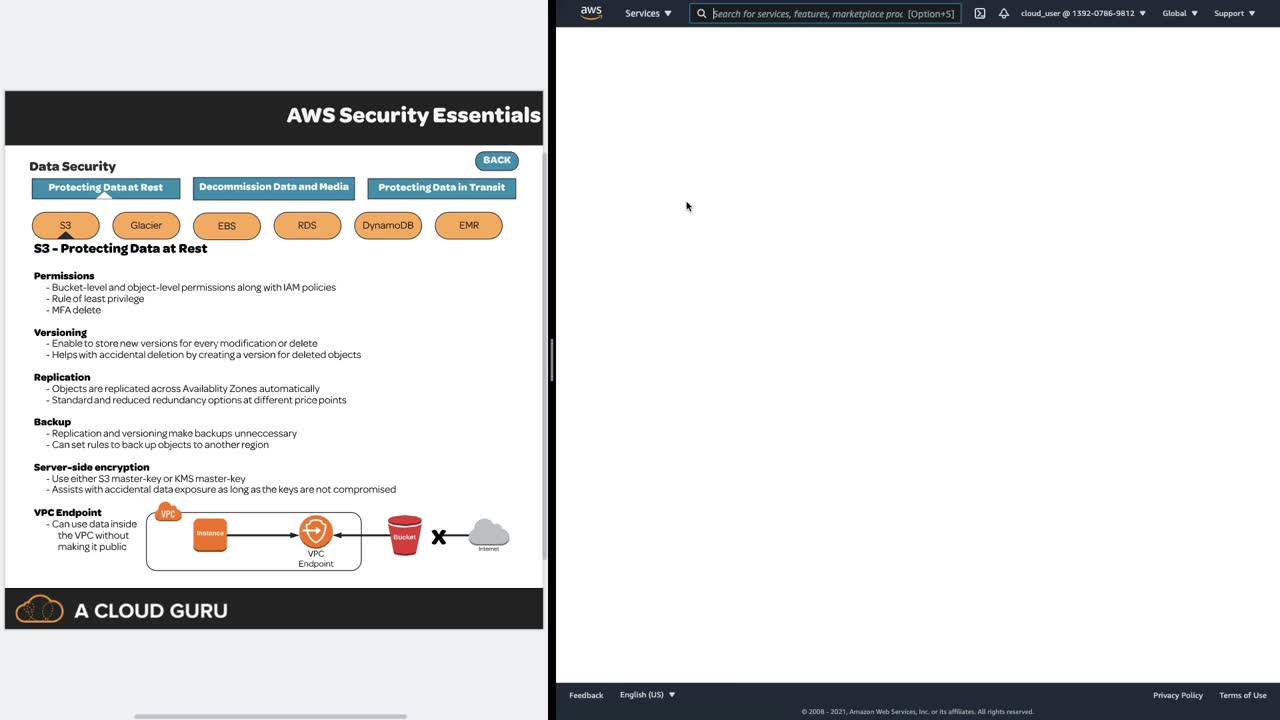The height and width of the screenshot is (720, 1280).
Task: Open the Terms of Use link
Action: click(x=1243, y=695)
